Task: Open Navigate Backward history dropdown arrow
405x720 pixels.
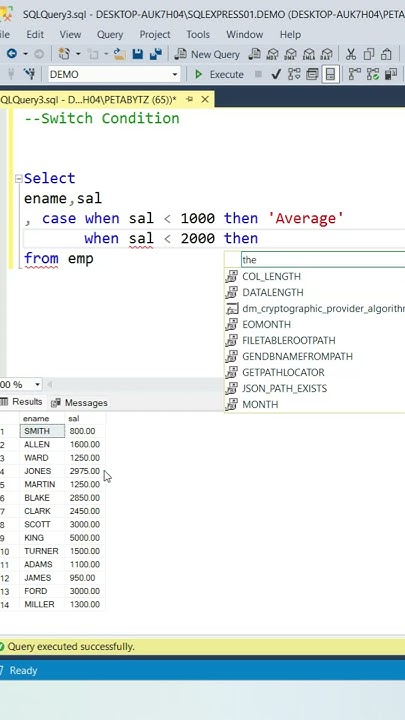Action: pyautogui.click(x=25, y=54)
